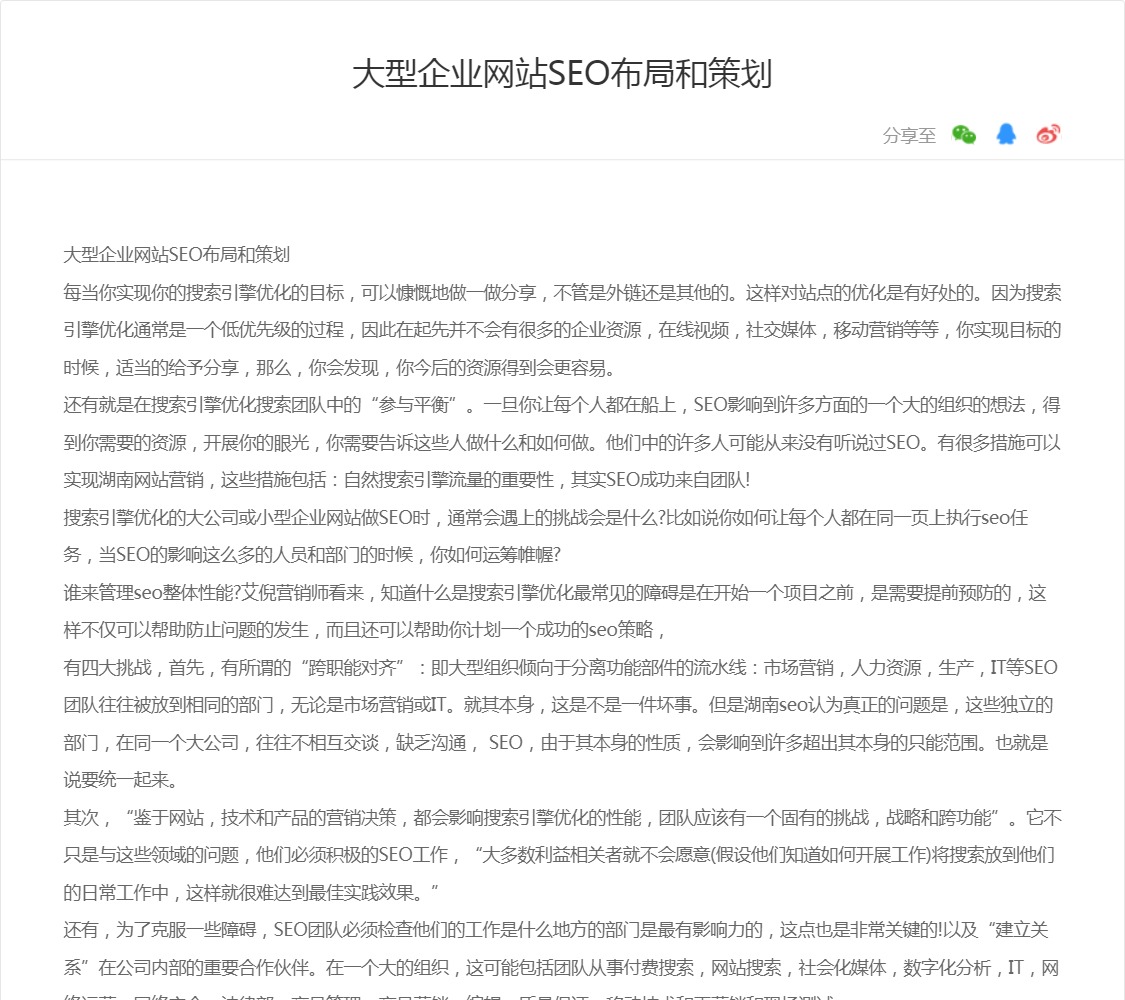Screen dimensions: 1125x1000
Task: Click the line starting "实现湖南网站营销"
Action: 407,480
